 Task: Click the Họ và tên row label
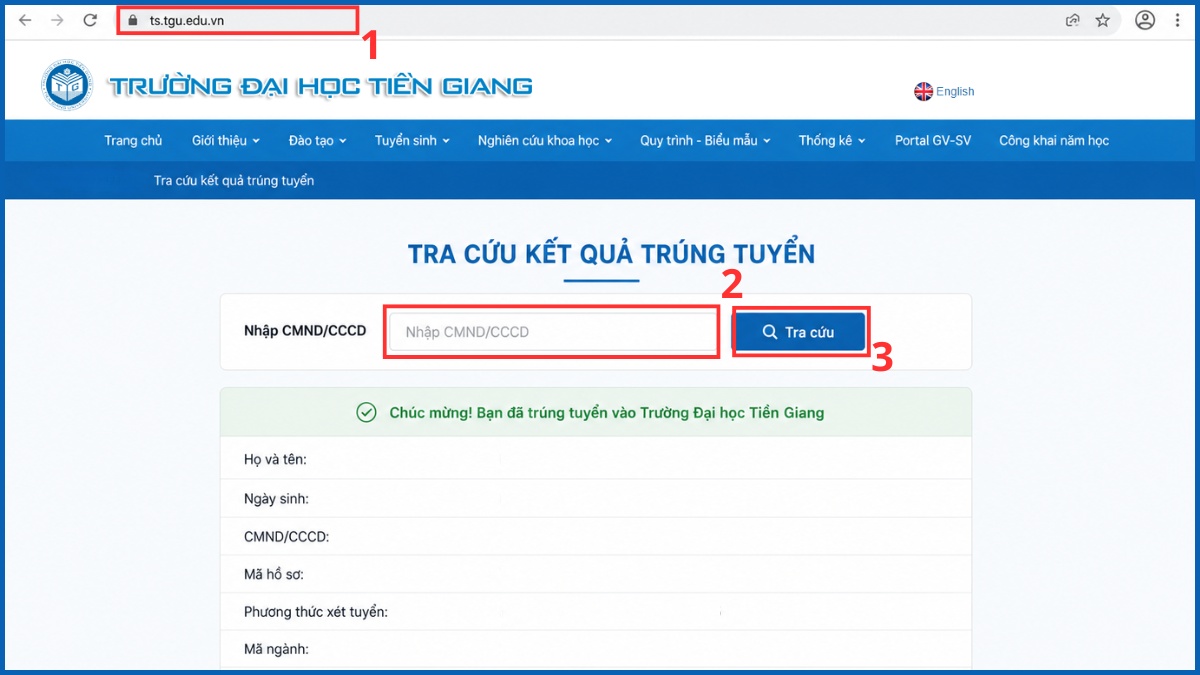[x=275, y=460]
